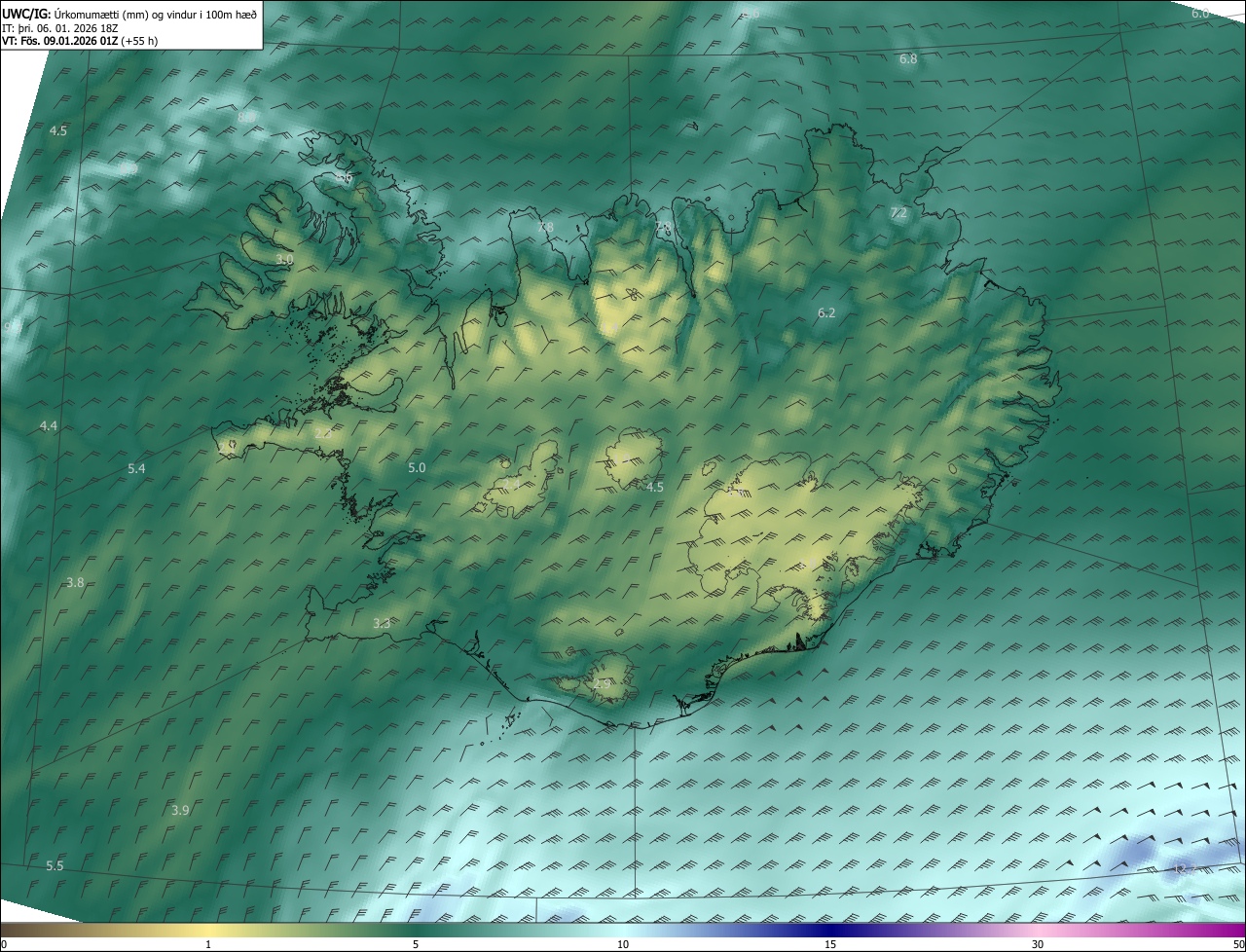Click the 3.3 value label on the map
The width and height of the screenshot is (1246, 952).
382,624
